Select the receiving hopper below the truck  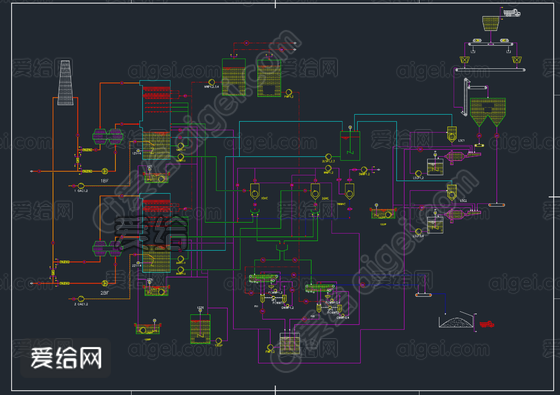pos(491,23)
